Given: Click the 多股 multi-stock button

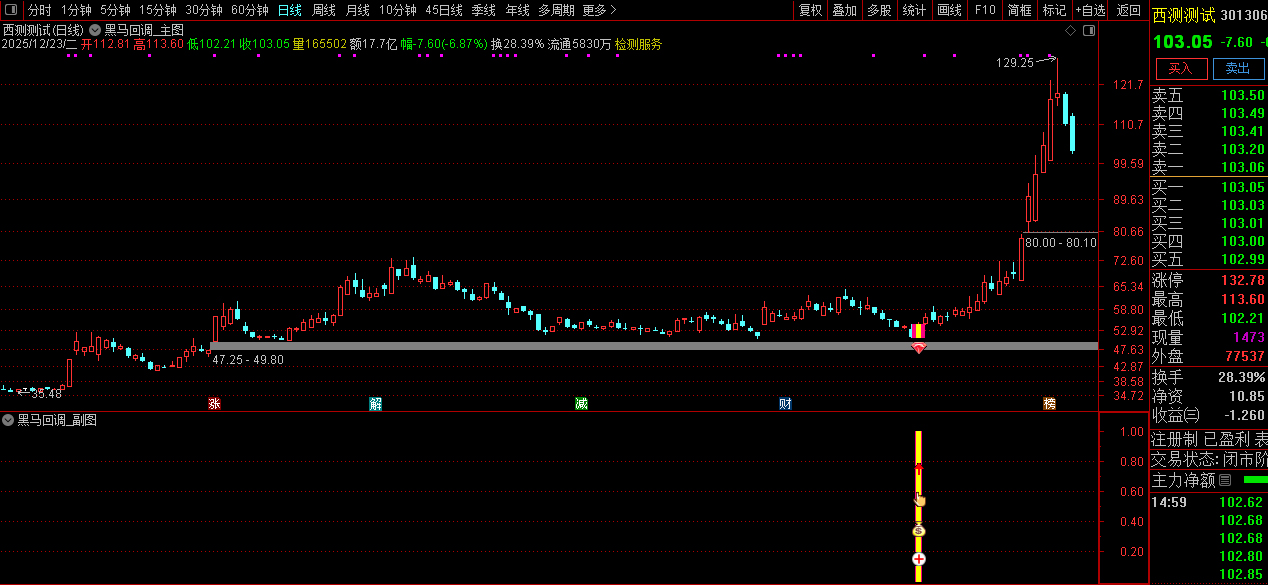Looking at the screenshot, I should (x=879, y=10).
